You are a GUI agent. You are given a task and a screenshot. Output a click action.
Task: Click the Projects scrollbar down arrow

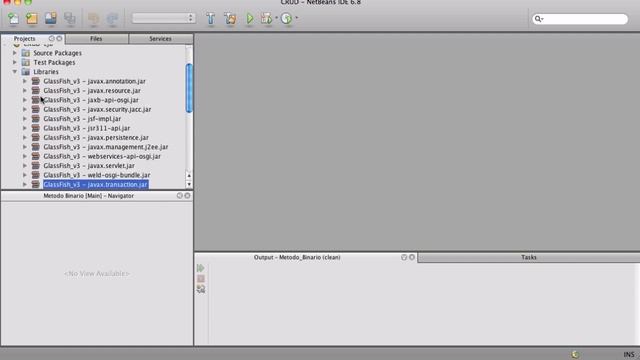click(189, 184)
